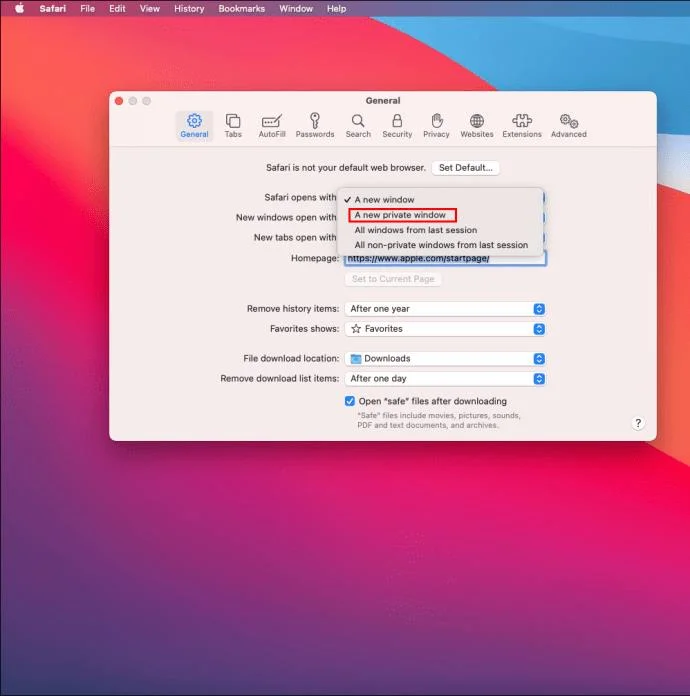Open the Websites preferences pane
This screenshot has width=690, height=696.
coord(476,126)
